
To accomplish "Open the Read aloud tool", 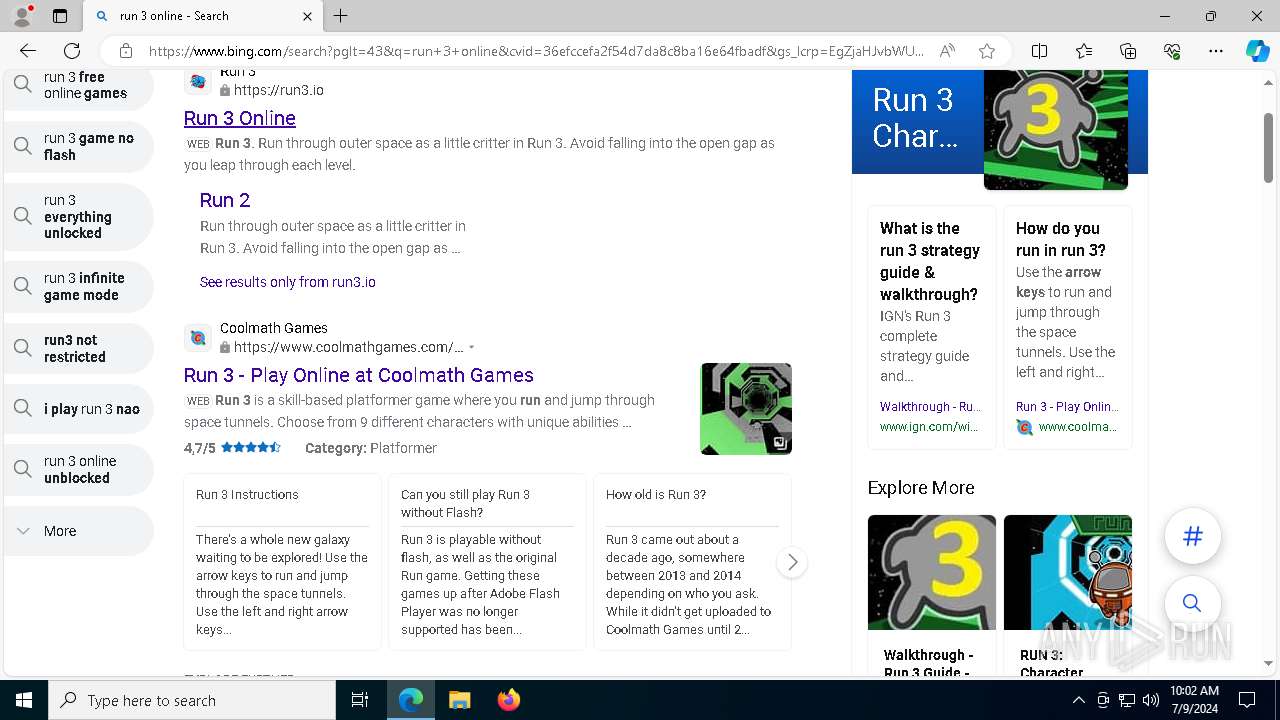I will (947, 51).
